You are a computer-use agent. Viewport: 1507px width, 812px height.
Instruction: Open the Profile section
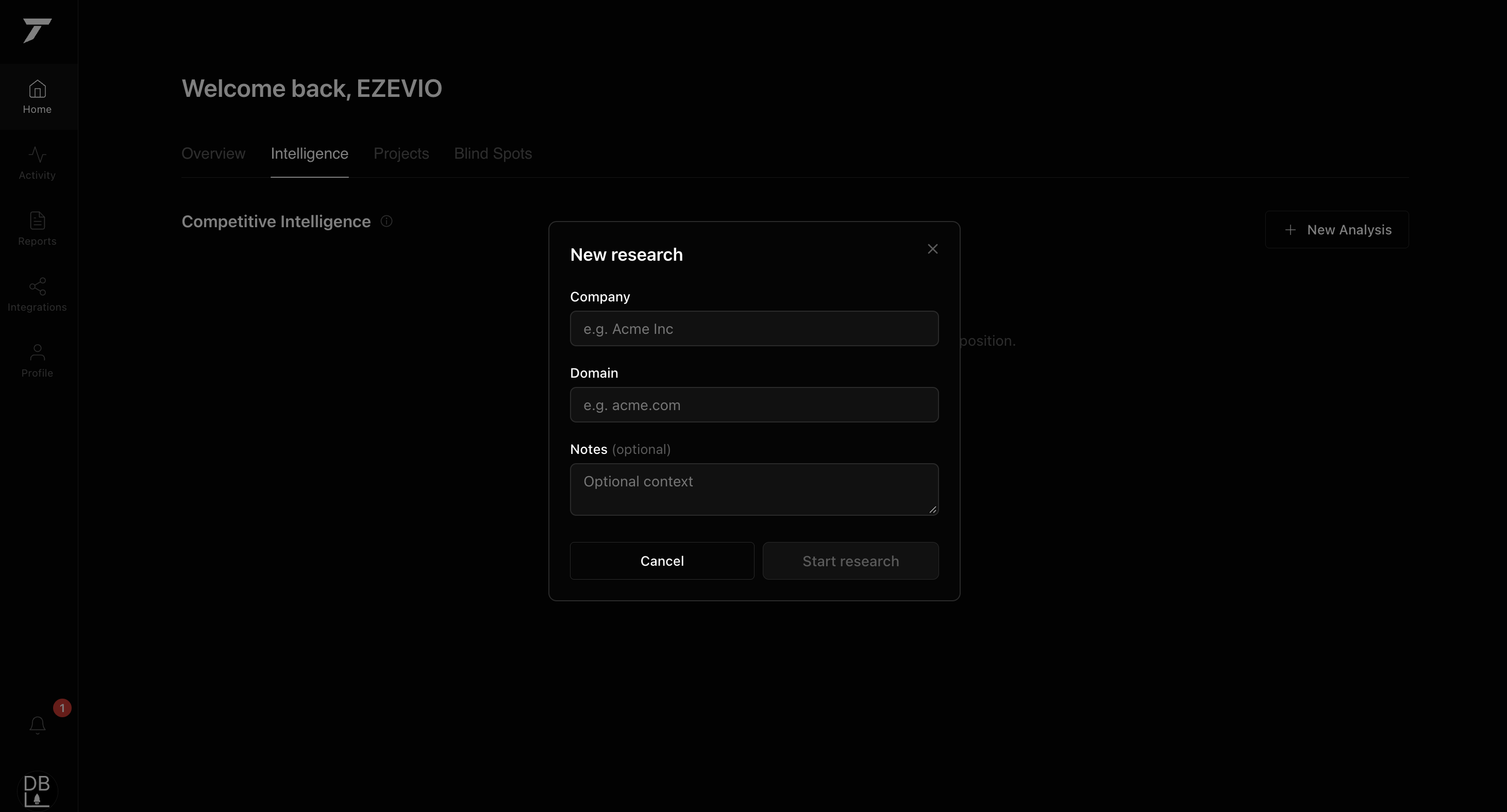(x=38, y=360)
